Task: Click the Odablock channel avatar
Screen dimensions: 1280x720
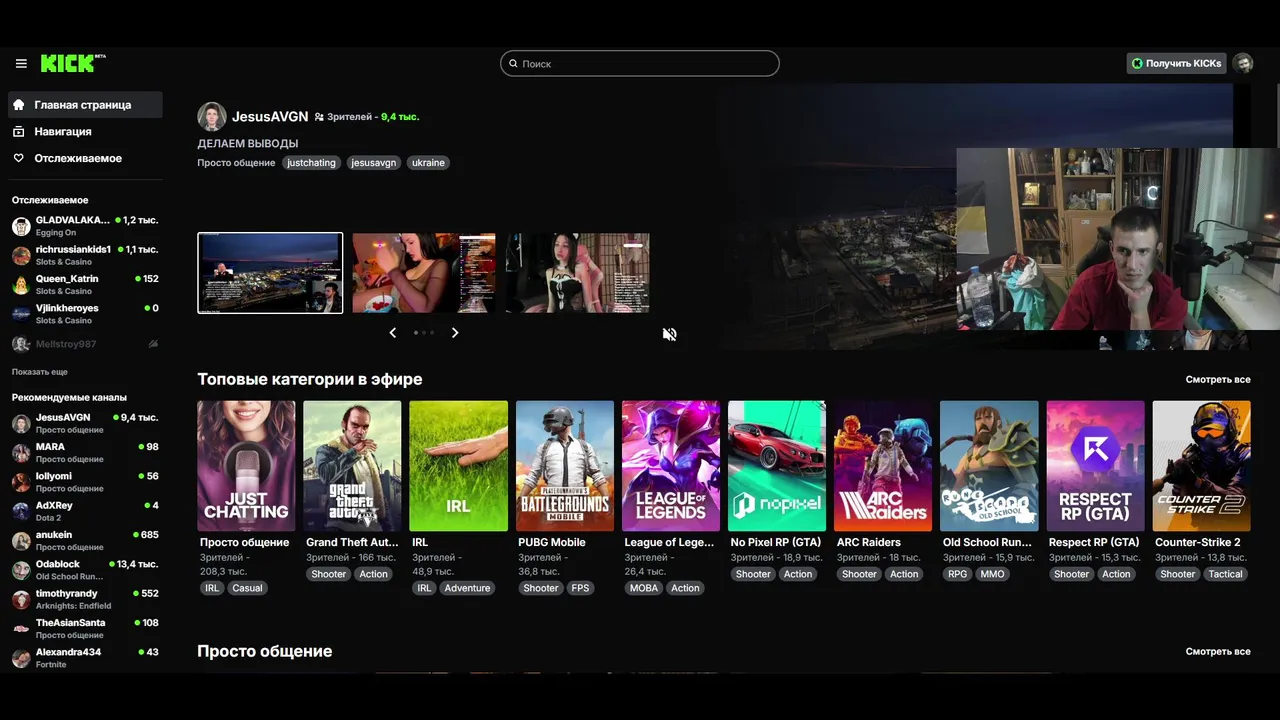Action: pyautogui.click(x=21, y=570)
